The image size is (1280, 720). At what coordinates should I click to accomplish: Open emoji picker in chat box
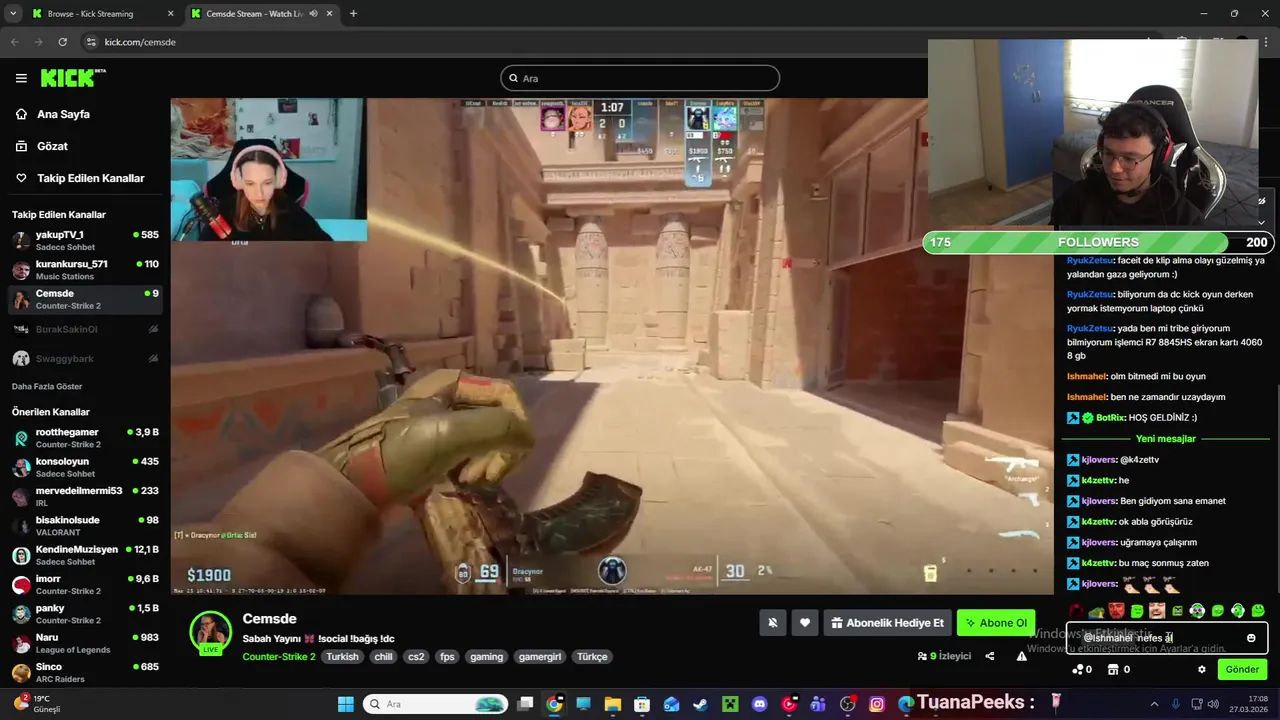1251,638
